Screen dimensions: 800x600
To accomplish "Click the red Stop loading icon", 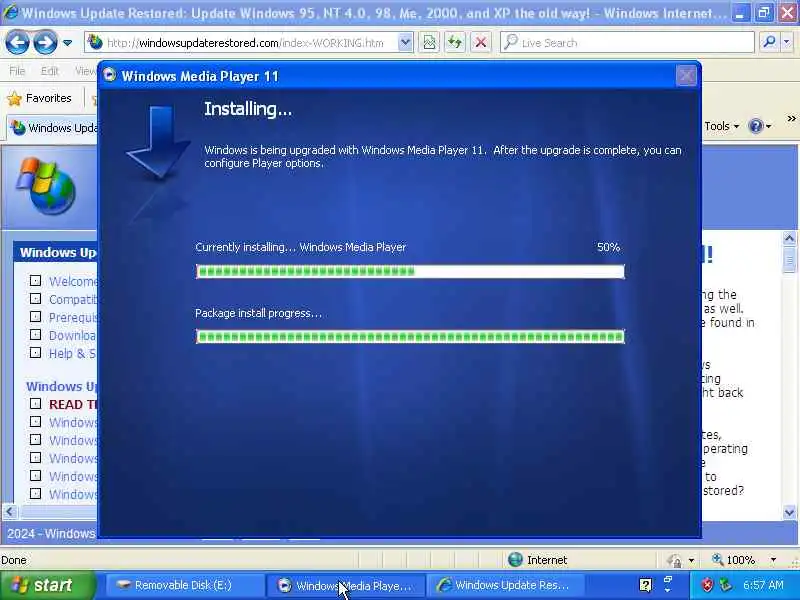I will pyautogui.click(x=481, y=43).
